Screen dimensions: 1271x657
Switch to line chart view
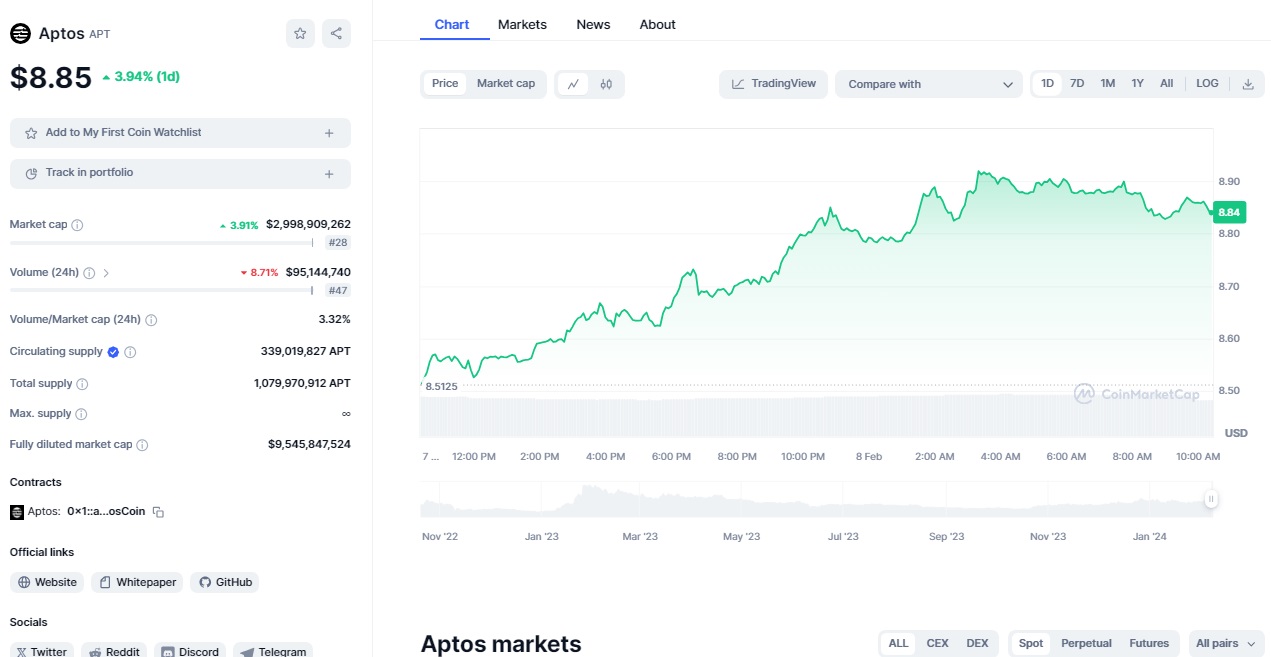coord(573,84)
